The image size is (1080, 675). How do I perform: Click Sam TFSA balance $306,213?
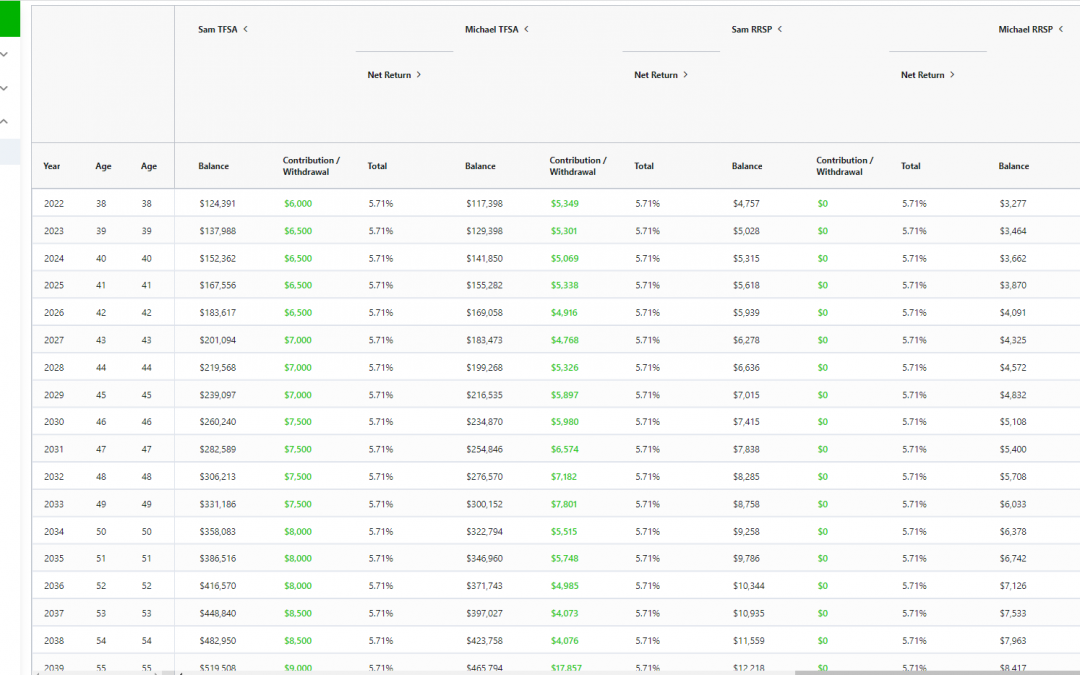coord(218,477)
